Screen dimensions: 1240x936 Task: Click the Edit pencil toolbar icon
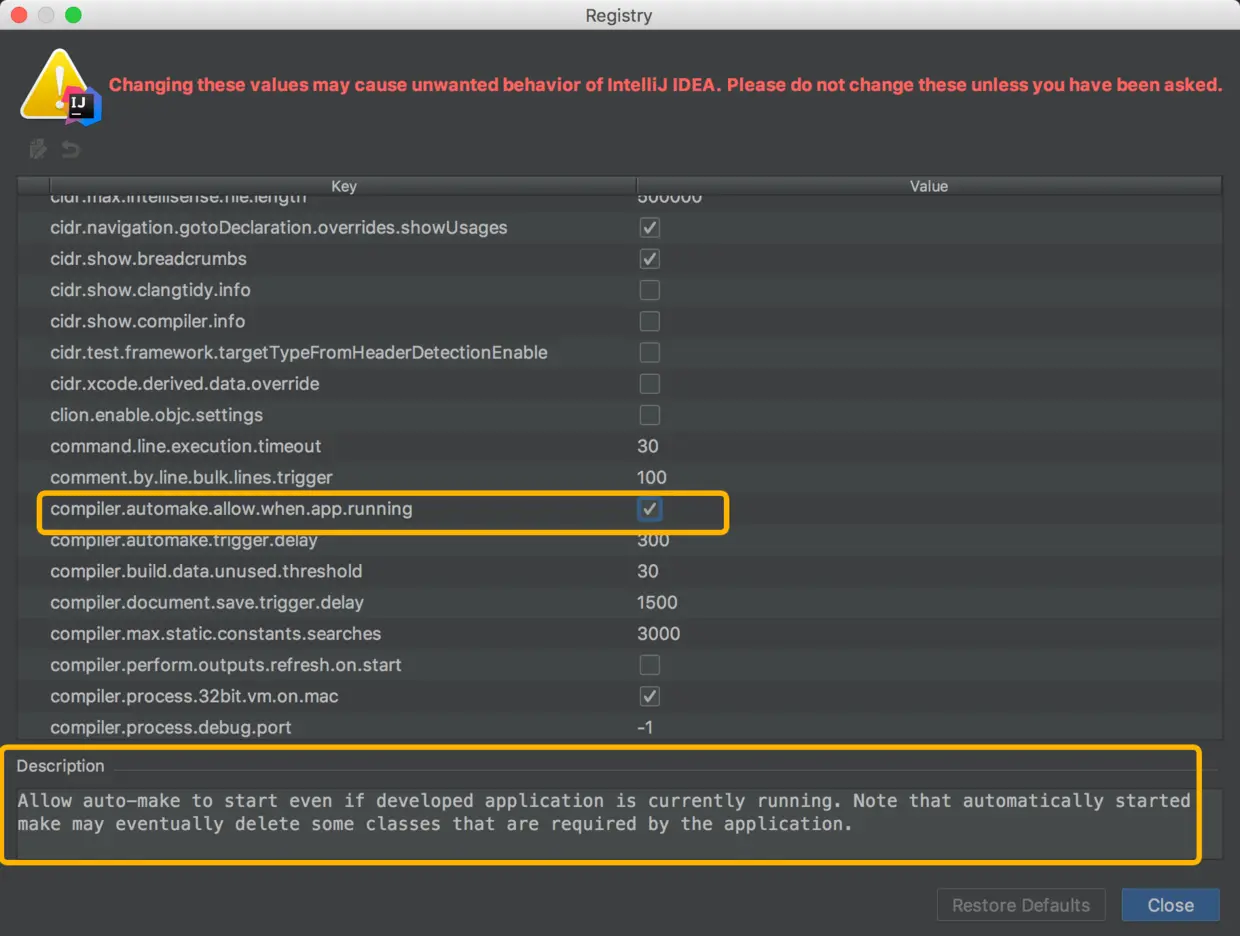pyautogui.click(x=38, y=149)
